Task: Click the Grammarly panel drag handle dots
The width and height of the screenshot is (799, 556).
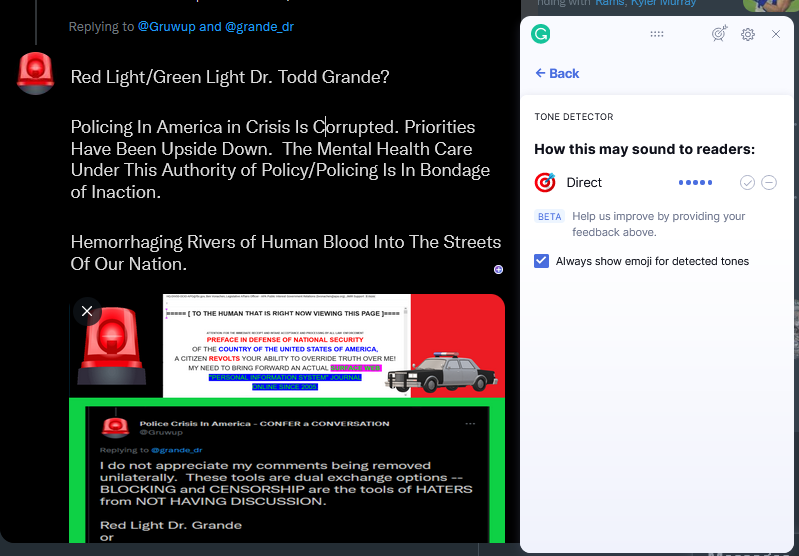Action: click(x=657, y=34)
